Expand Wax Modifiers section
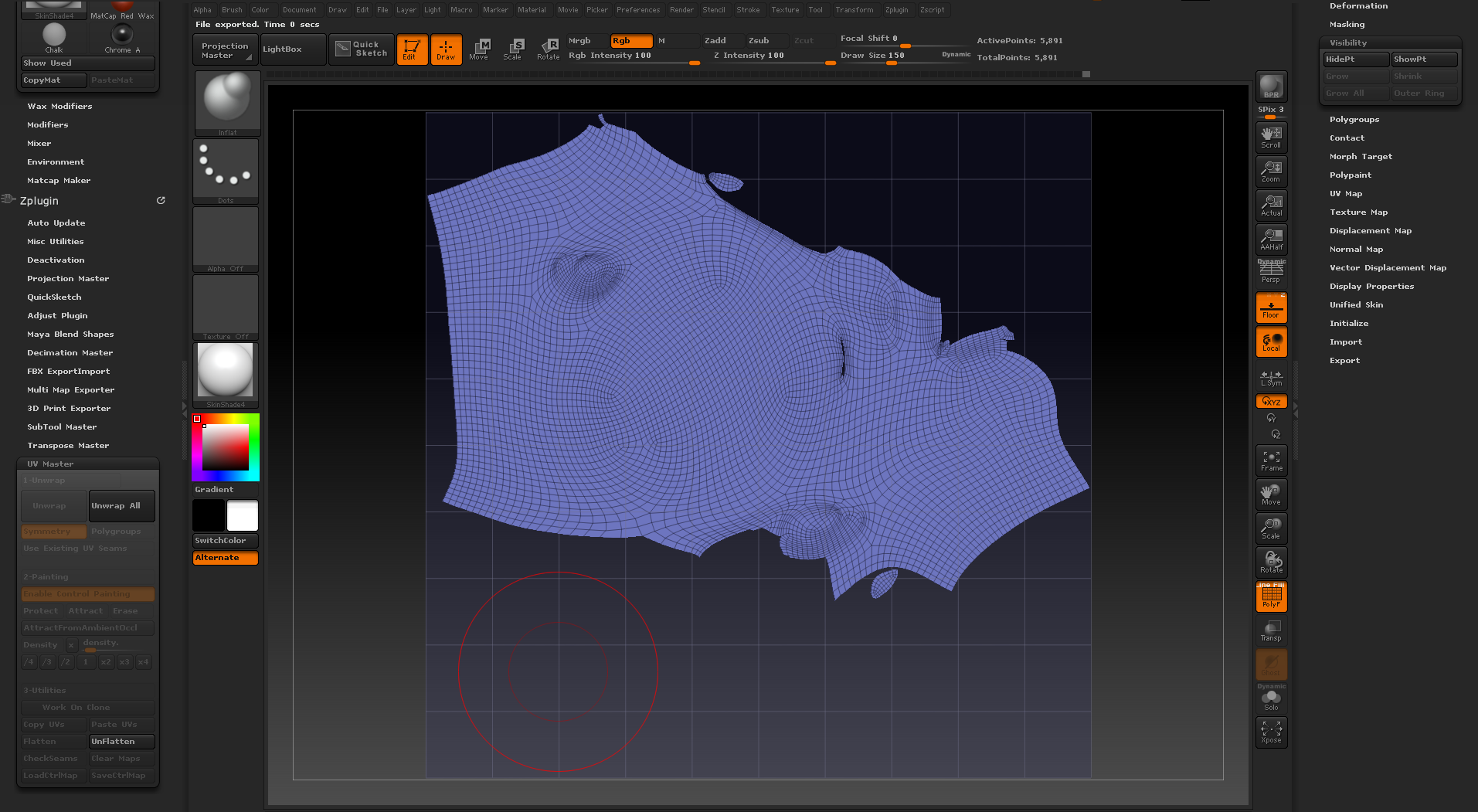The image size is (1478, 812). [x=59, y=106]
